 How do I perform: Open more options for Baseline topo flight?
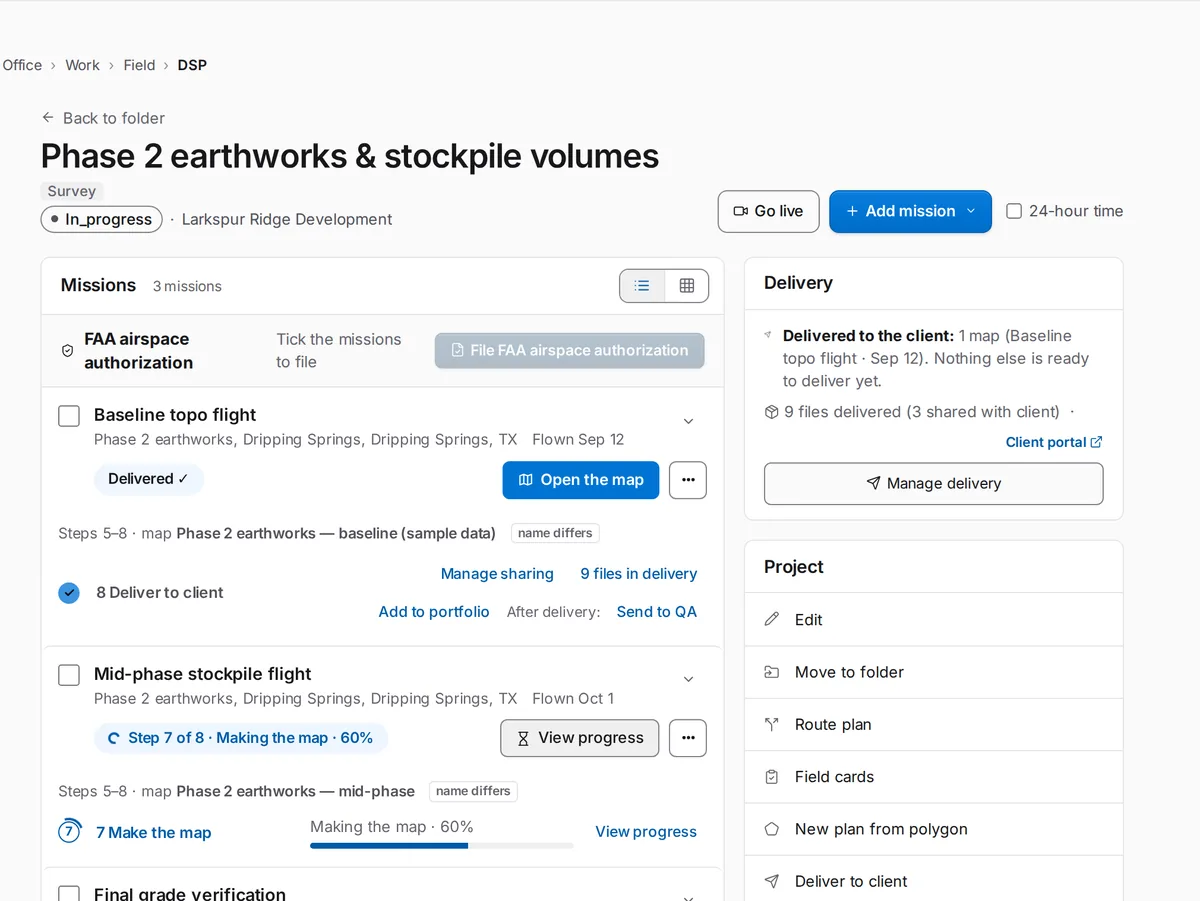pyautogui.click(x=688, y=480)
